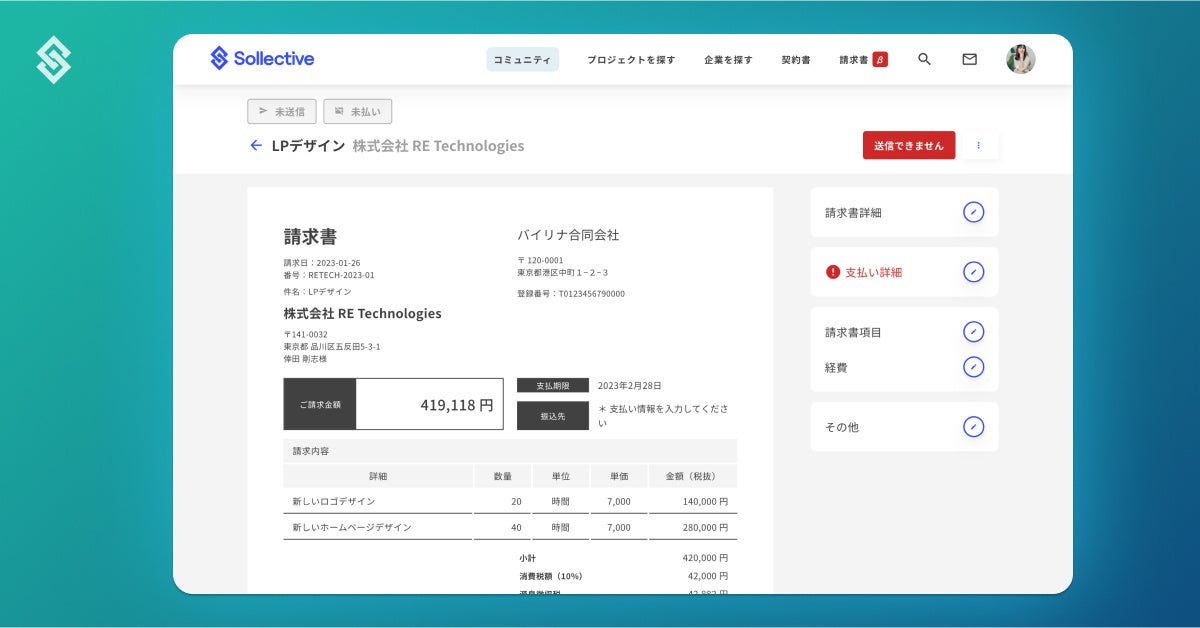Click the red warning icon by 支払い詳細
Screen dimensions: 1200x628
833,272
